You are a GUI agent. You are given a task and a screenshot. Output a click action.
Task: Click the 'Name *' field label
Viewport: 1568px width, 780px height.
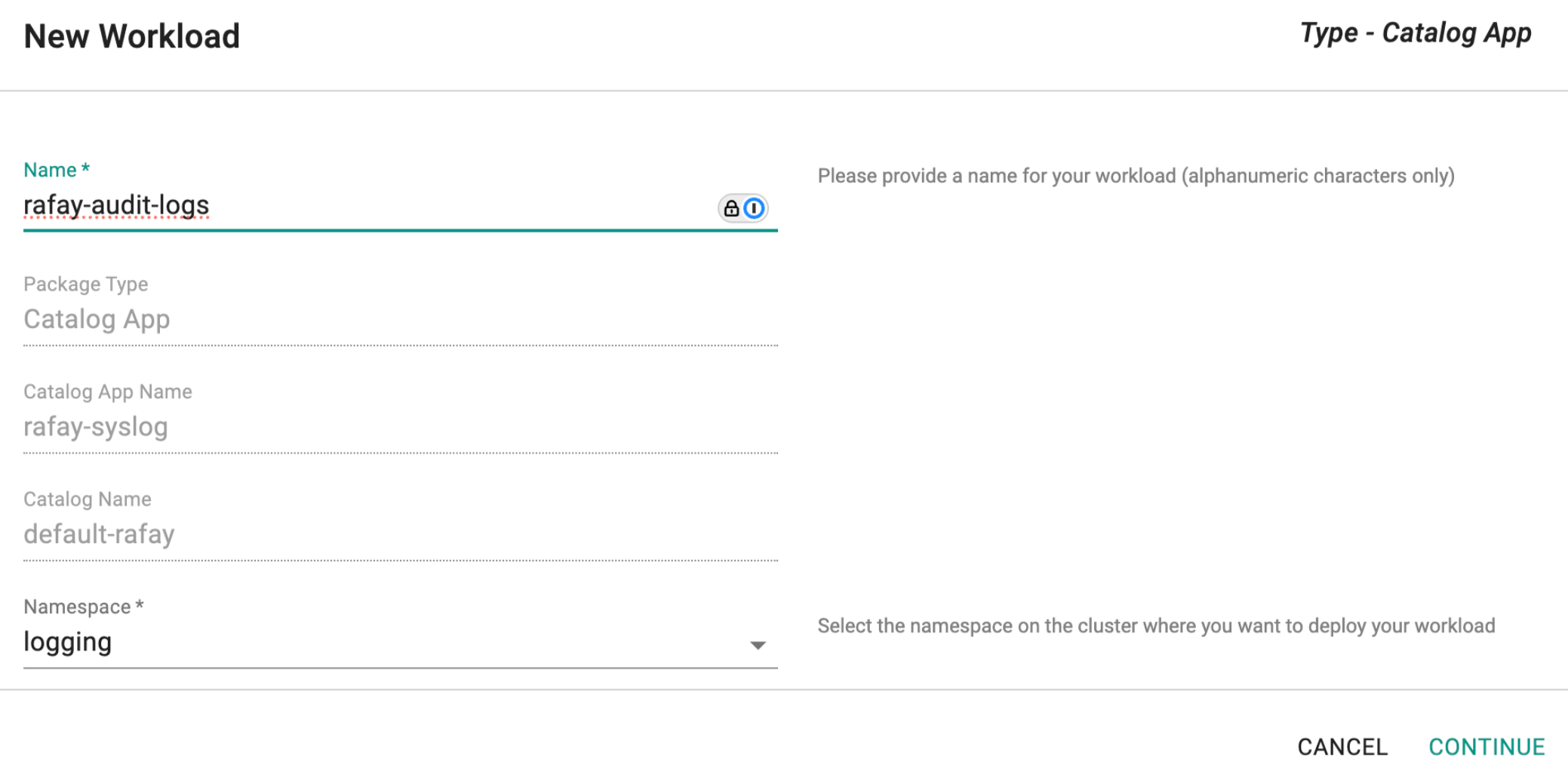point(56,170)
